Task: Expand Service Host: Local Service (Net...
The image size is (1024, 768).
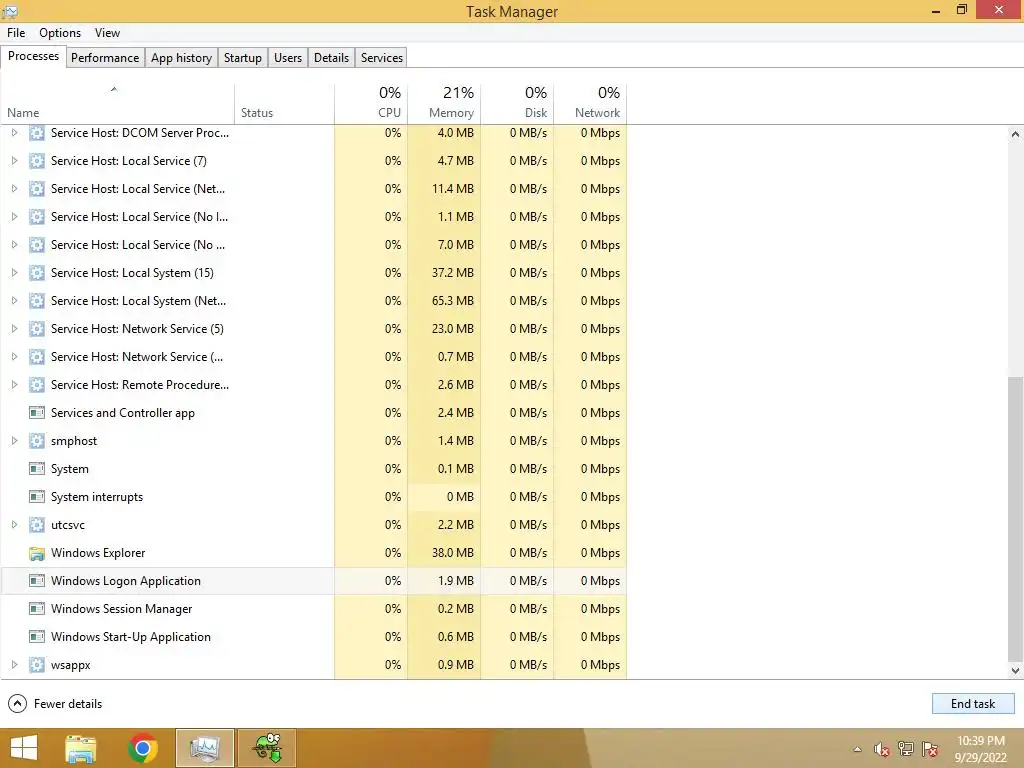Action: click(x=14, y=189)
